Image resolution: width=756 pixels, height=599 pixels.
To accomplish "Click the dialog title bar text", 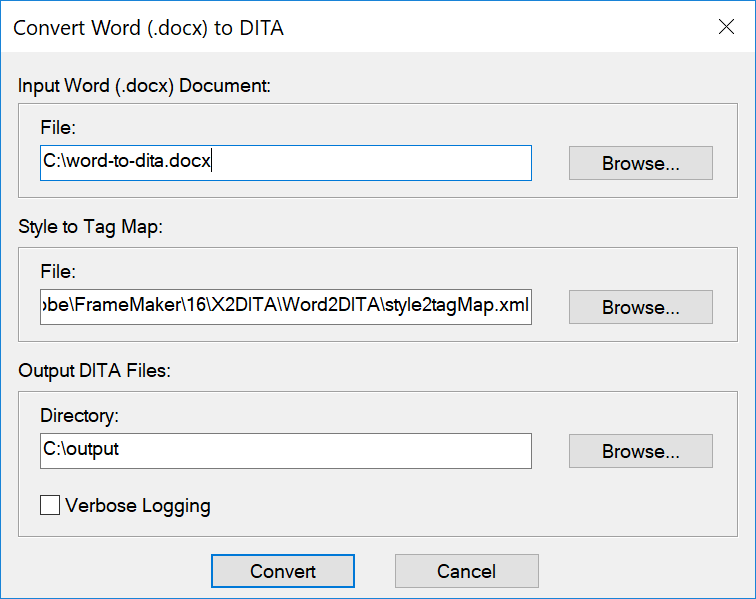I will [148, 28].
